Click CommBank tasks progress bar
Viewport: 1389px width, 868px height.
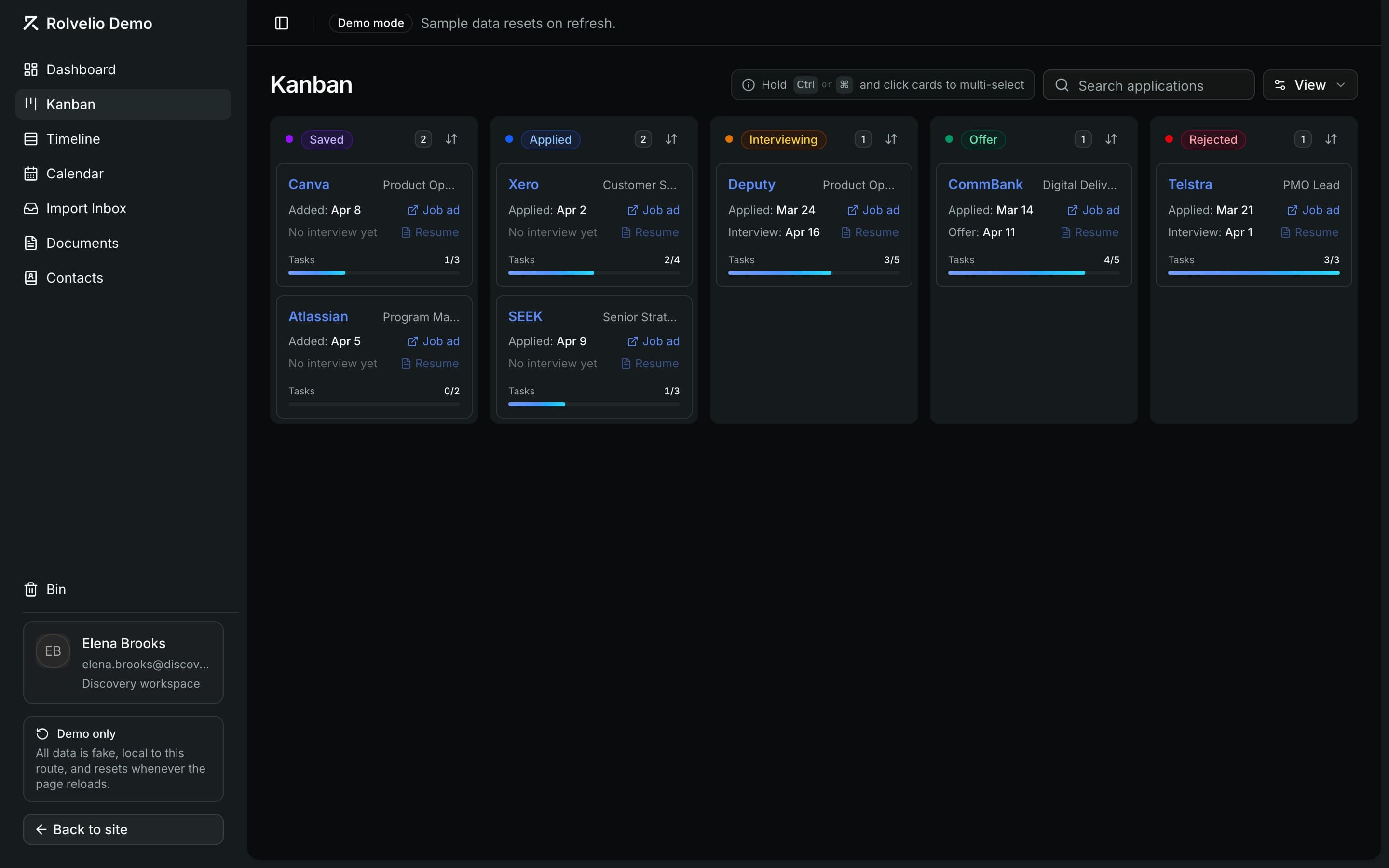coord(1033,272)
